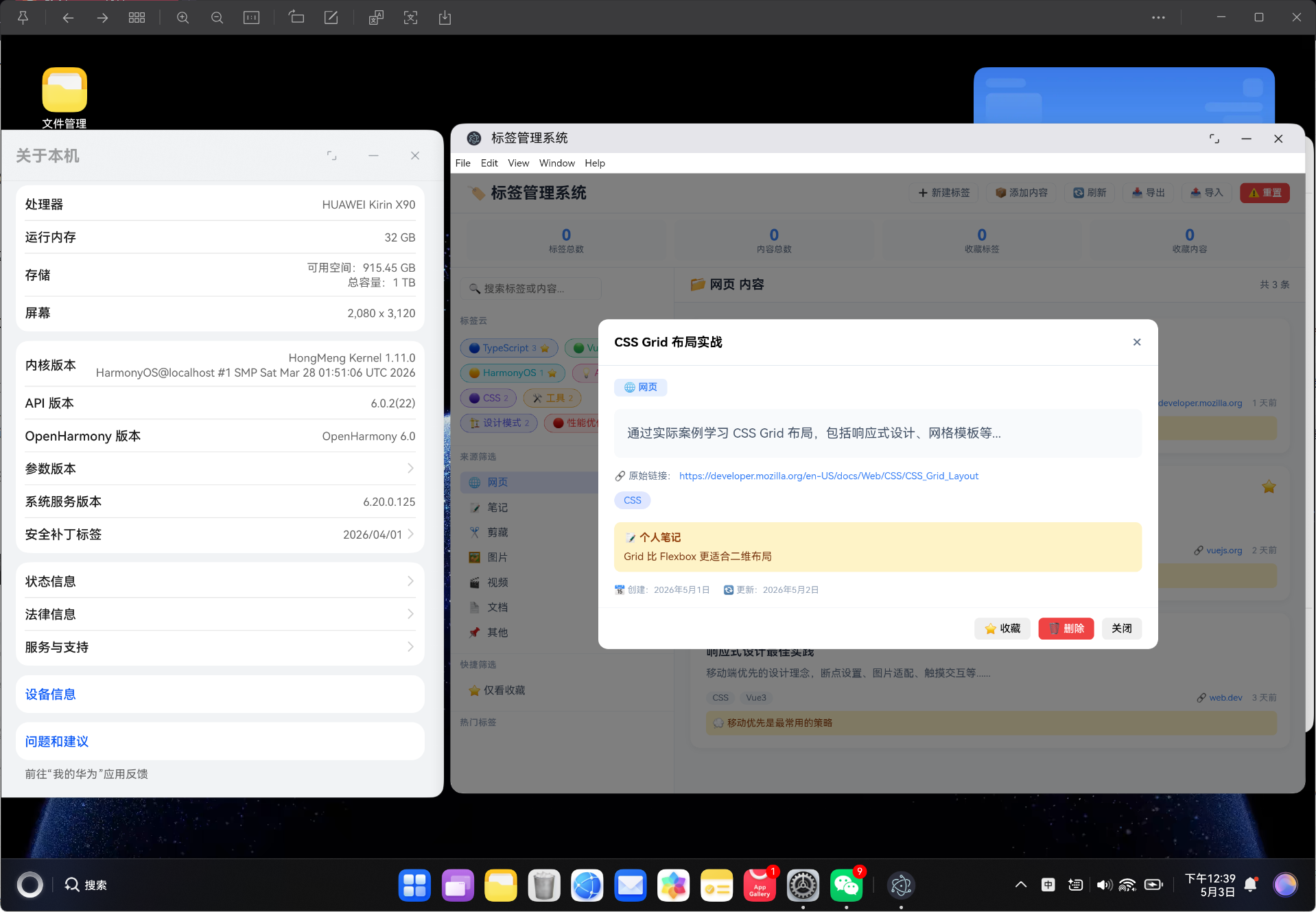Open 问题和建议 link in 关于本机
The image size is (1316, 912).
coord(56,742)
